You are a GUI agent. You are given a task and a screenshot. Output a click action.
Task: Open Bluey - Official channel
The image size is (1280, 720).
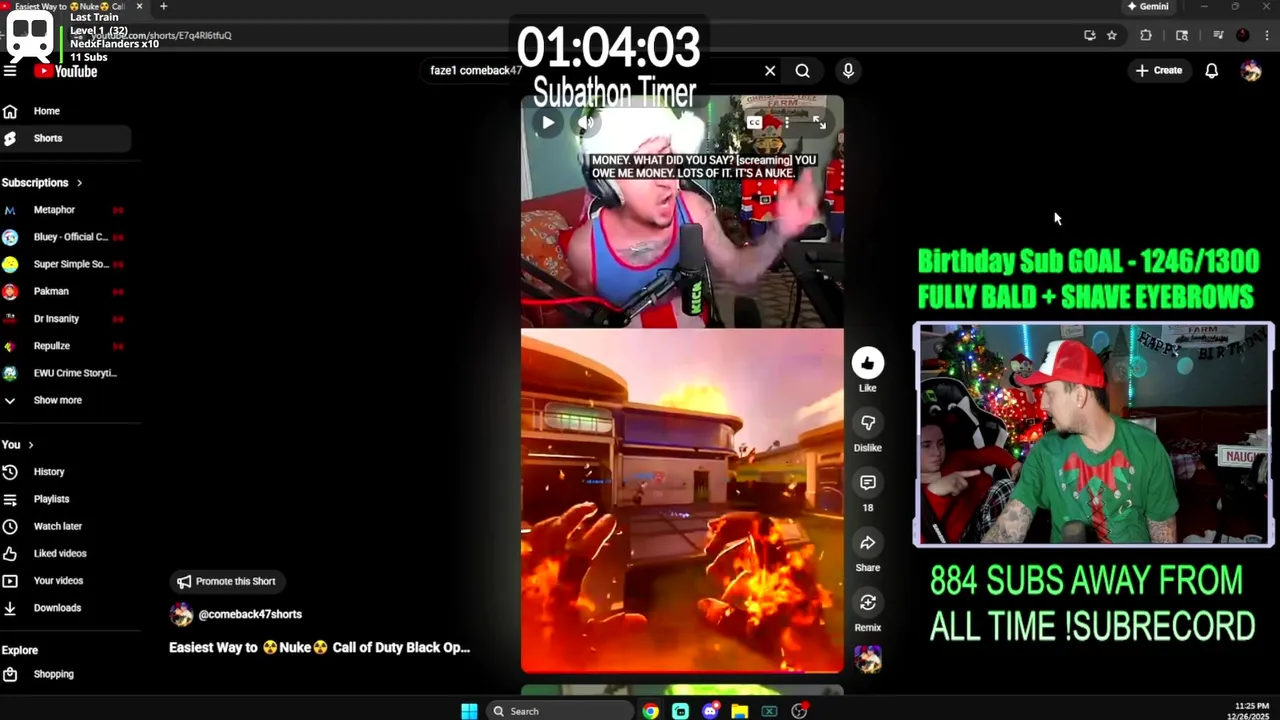(65, 237)
